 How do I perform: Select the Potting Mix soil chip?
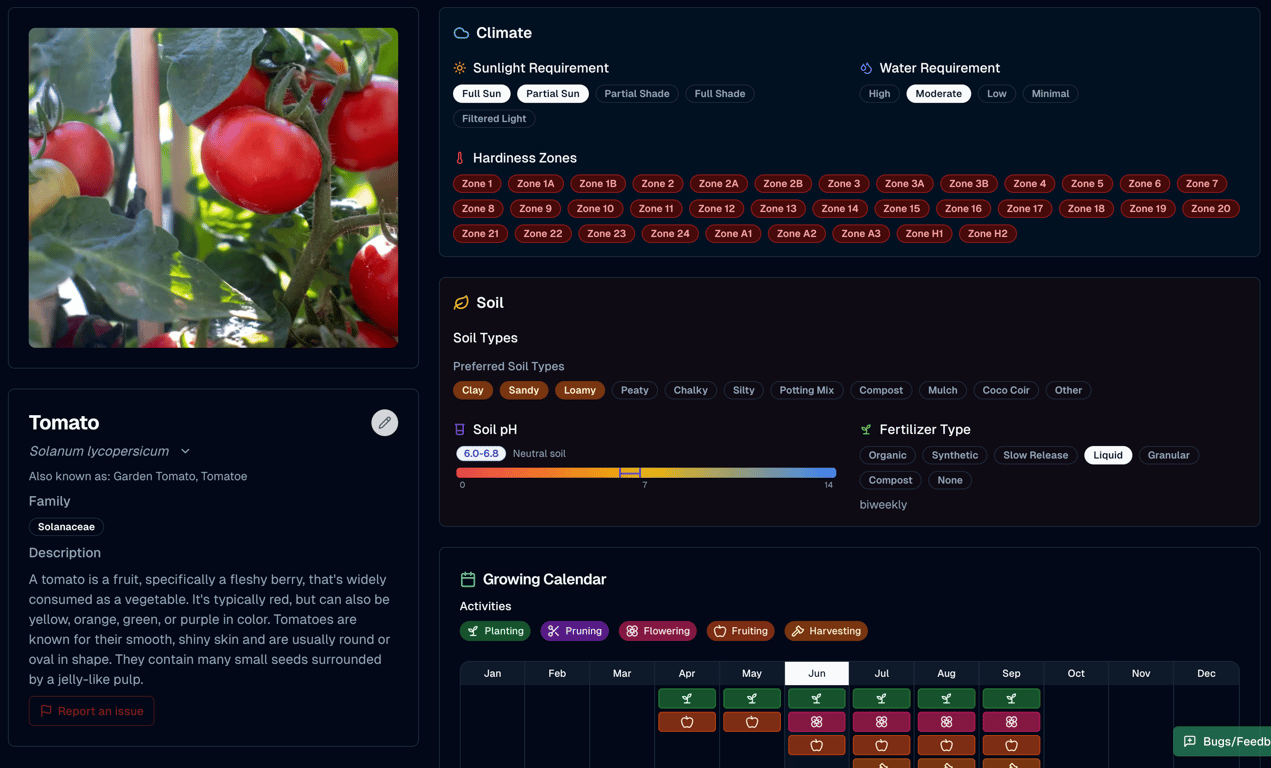tap(807, 390)
